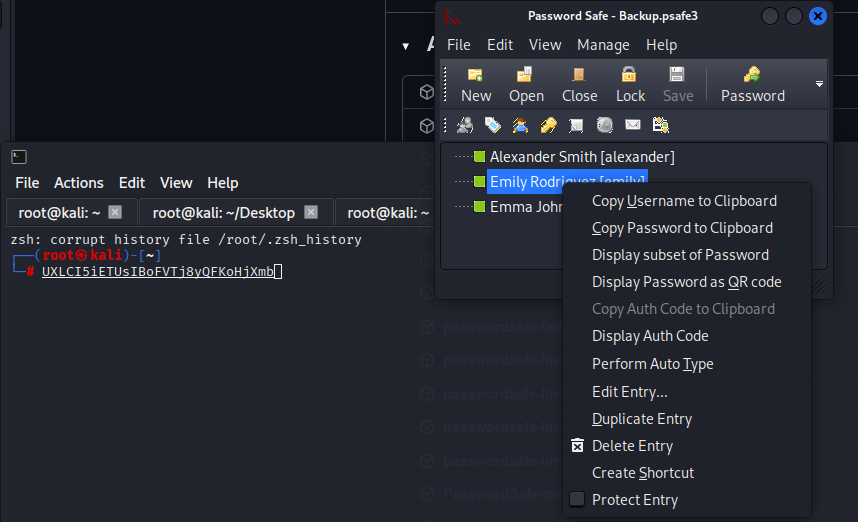Open the terminal File menu
The width and height of the screenshot is (858, 522).
(x=27, y=183)
